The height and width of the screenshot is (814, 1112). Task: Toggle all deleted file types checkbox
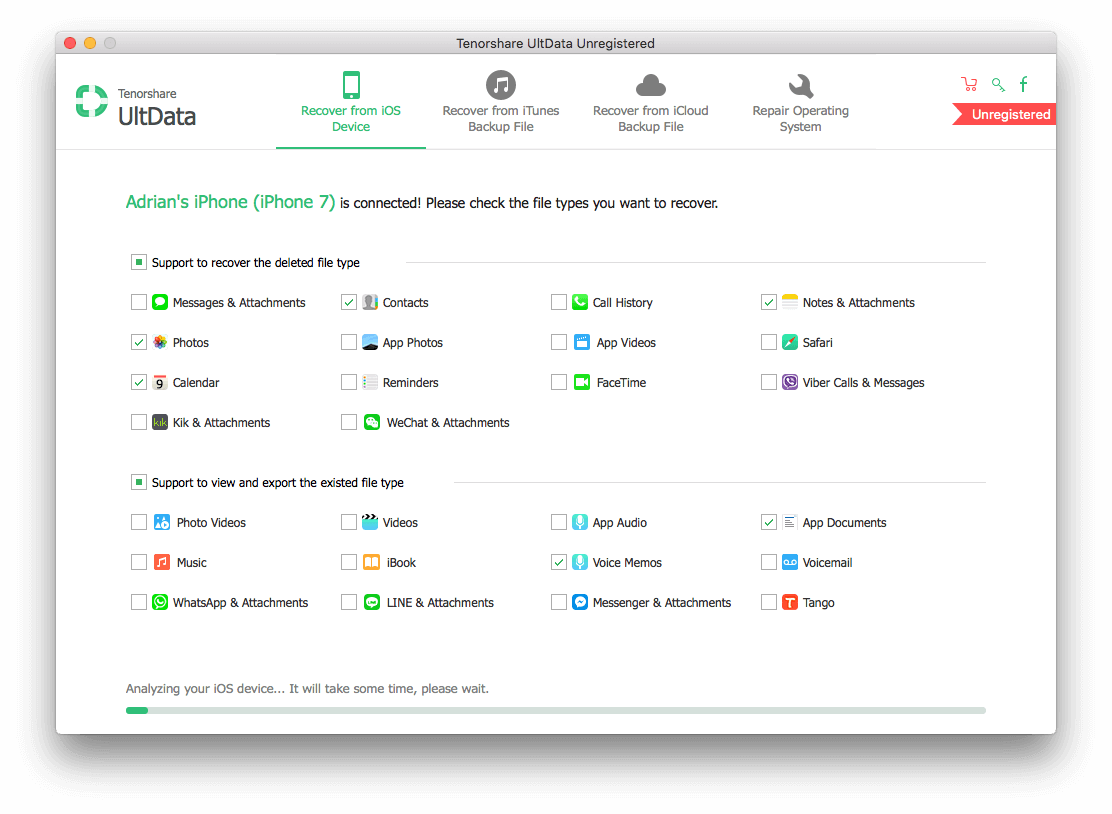(139, 262)
